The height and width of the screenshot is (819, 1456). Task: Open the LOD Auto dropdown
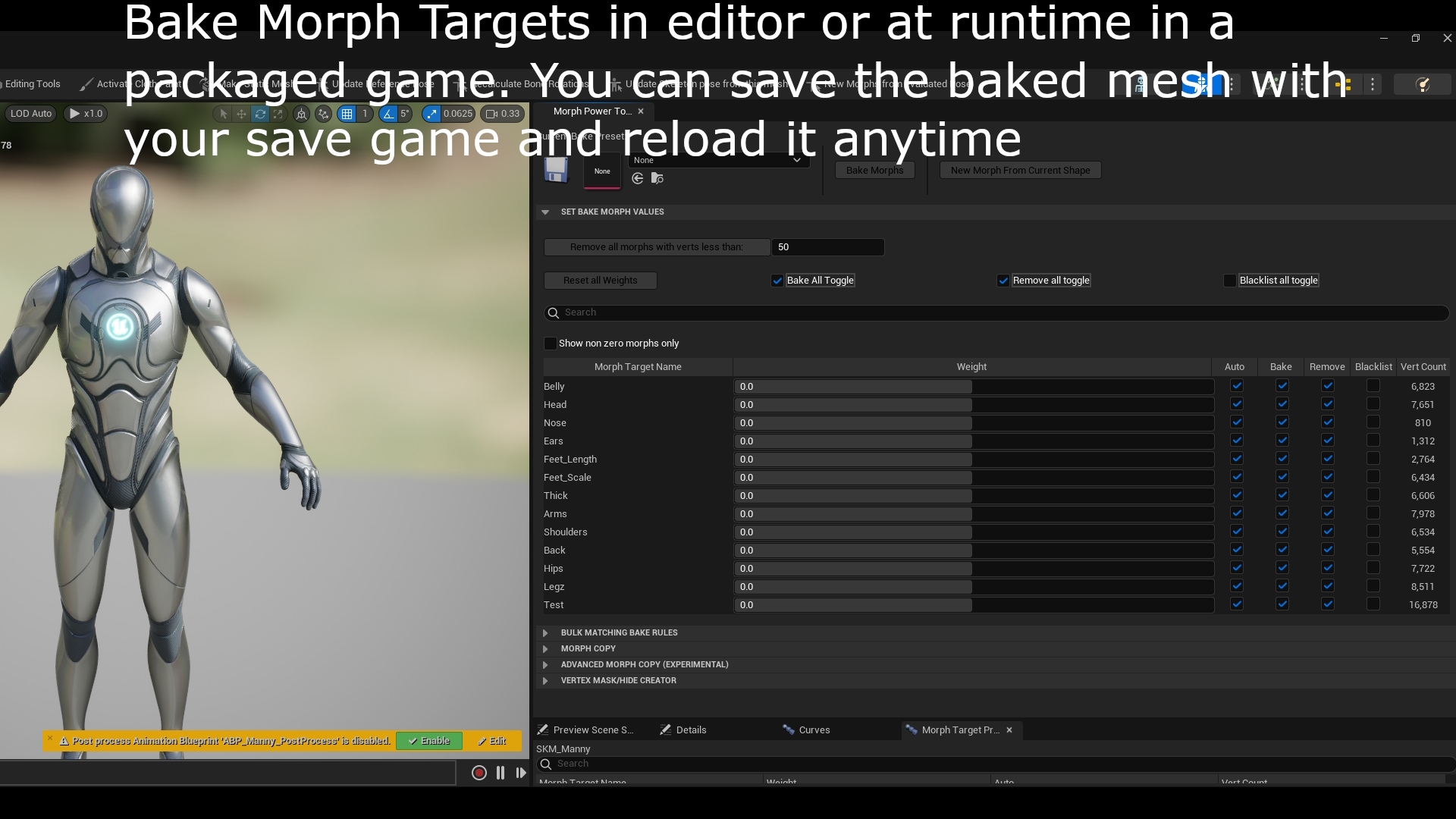coord(31,114)
